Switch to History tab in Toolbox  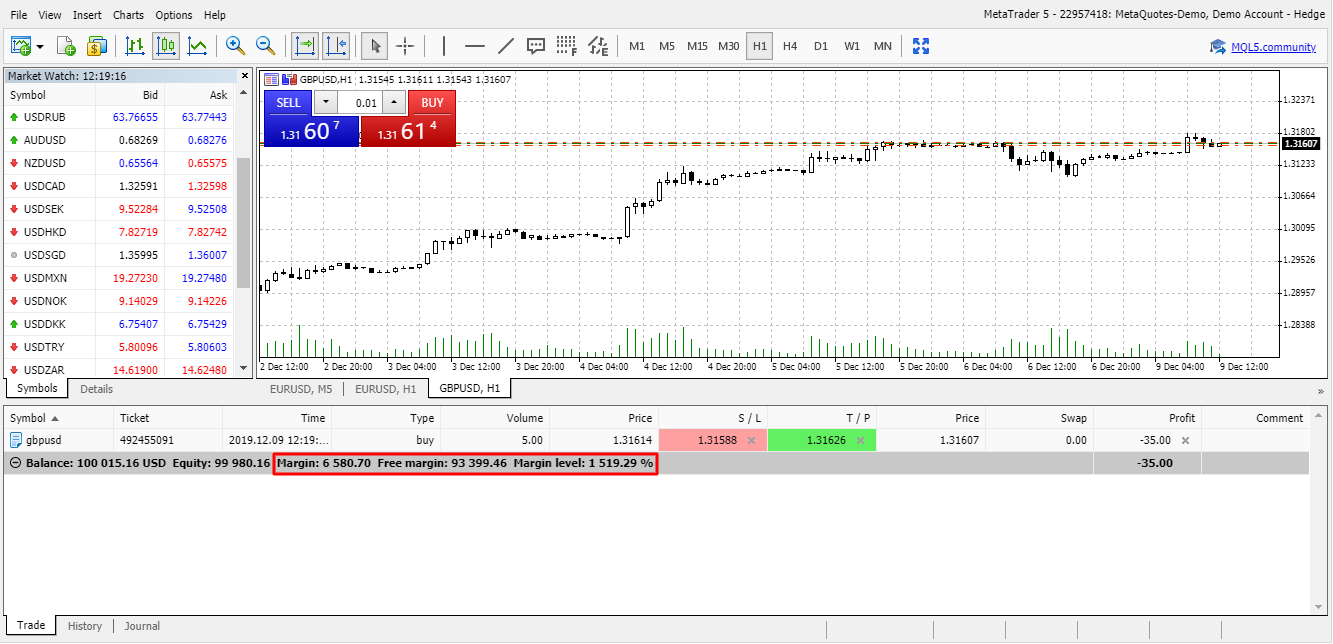[x=85, y=626]
